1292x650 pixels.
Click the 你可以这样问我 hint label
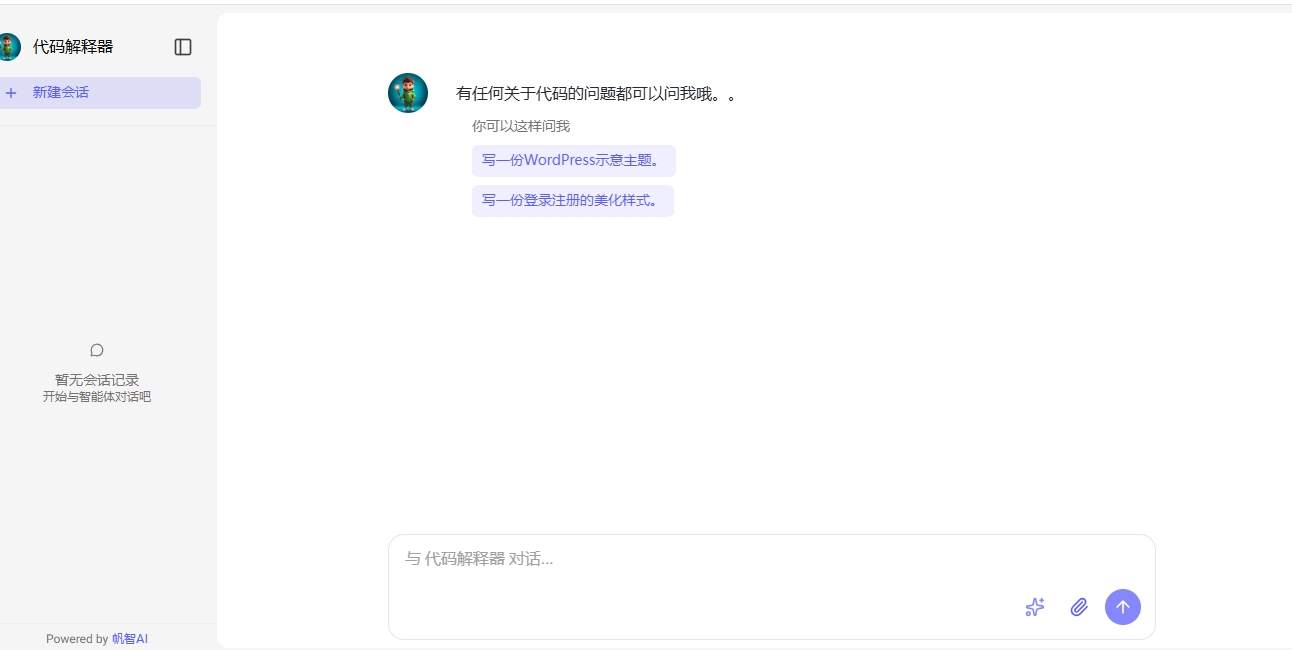(x=519, y=126)
